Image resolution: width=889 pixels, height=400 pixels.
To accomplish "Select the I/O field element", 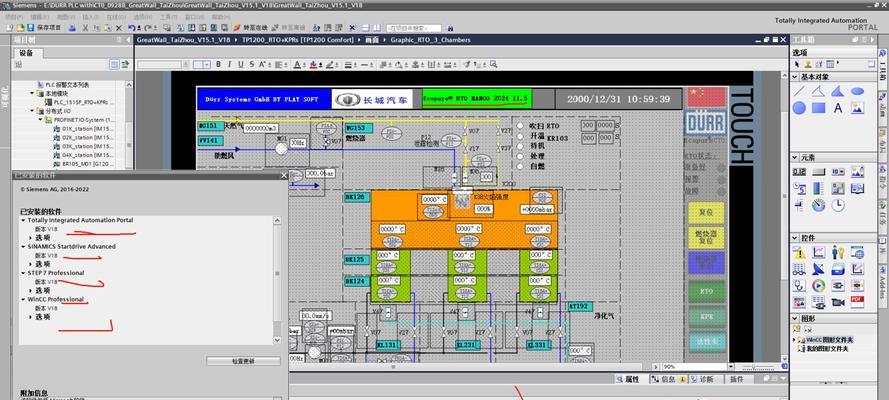I will coord(799,172).
